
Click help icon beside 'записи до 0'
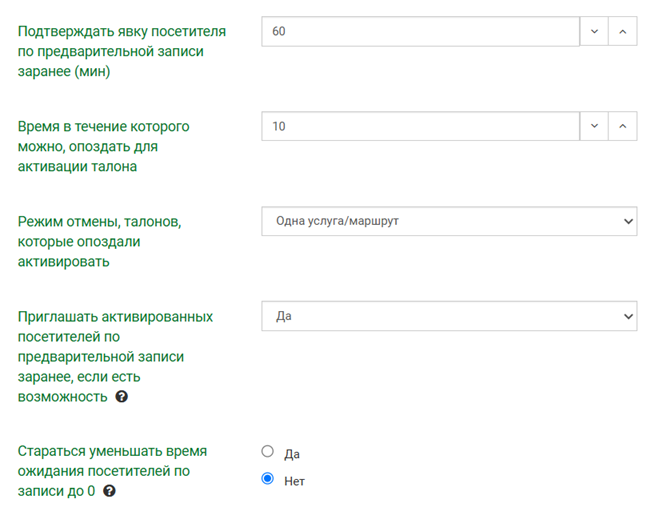pos(109,491)
